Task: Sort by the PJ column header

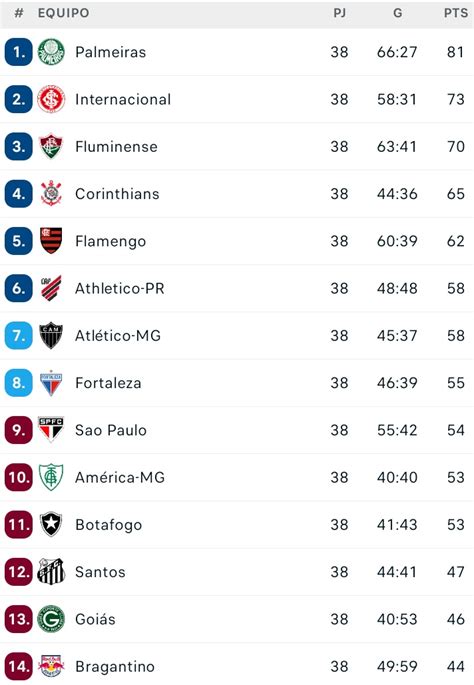Action: click(339, 13)
